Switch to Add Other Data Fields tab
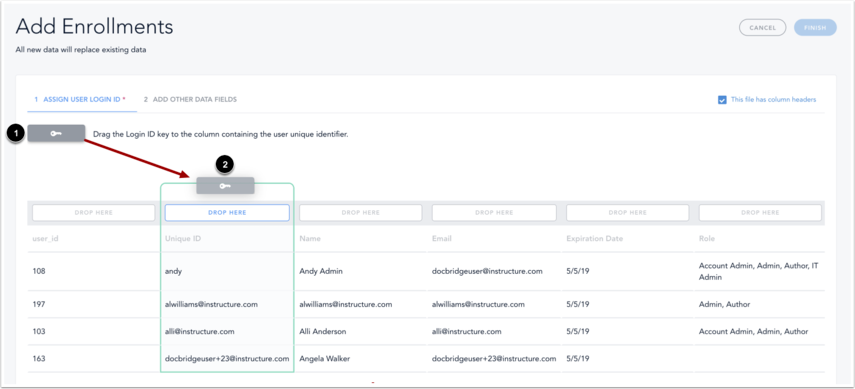The height and width of the screenshot is (389, 855). pos(190,99)
